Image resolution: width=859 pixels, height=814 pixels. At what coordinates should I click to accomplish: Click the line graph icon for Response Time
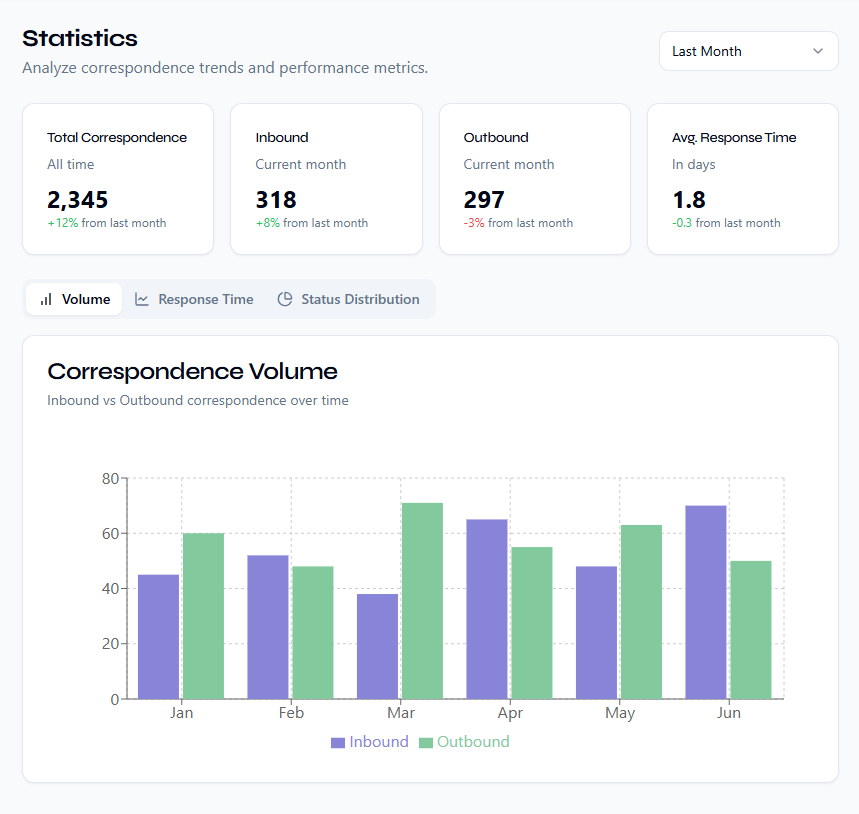(142, 299)
